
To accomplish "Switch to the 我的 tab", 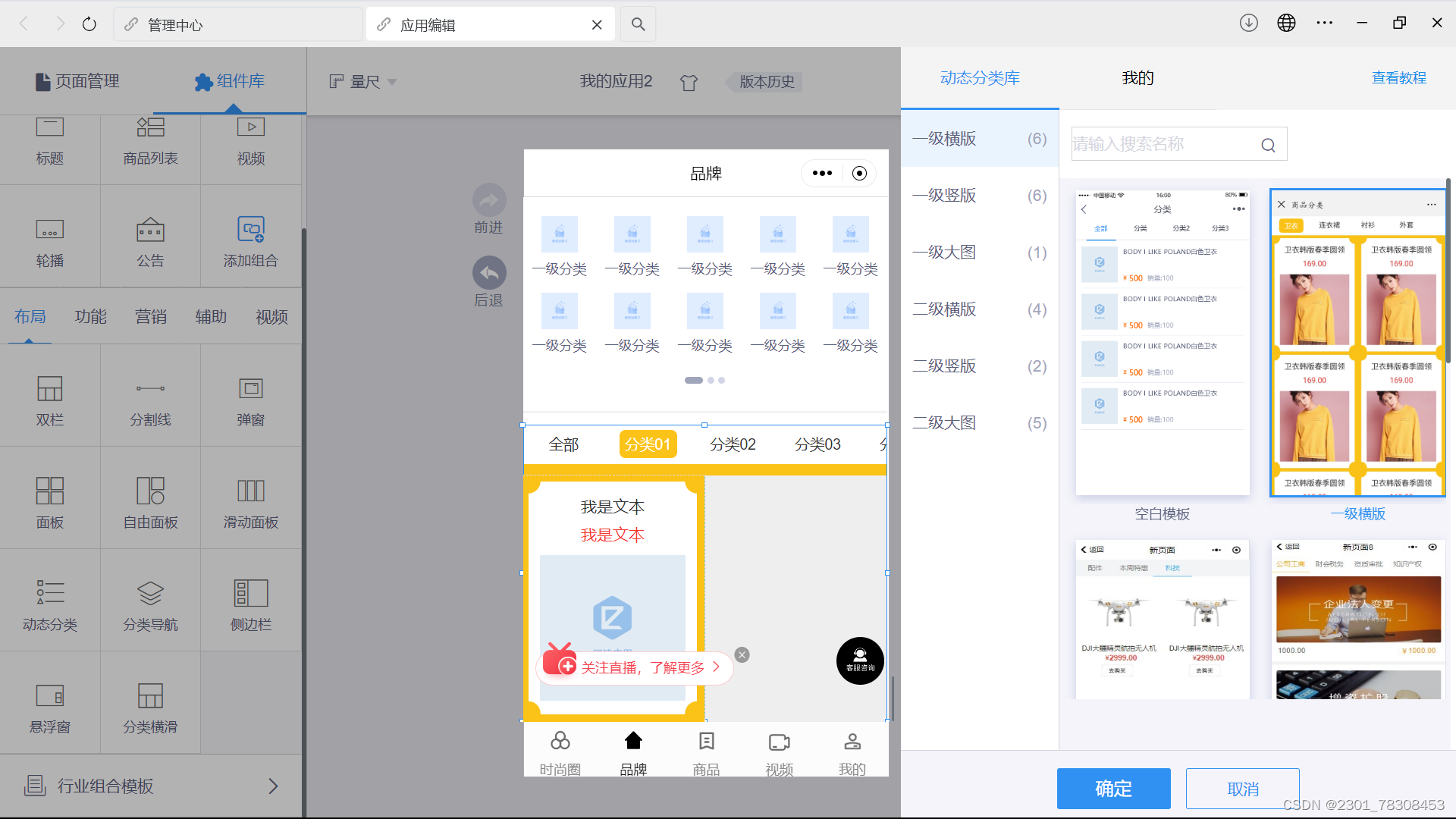I will (1137, 78).
